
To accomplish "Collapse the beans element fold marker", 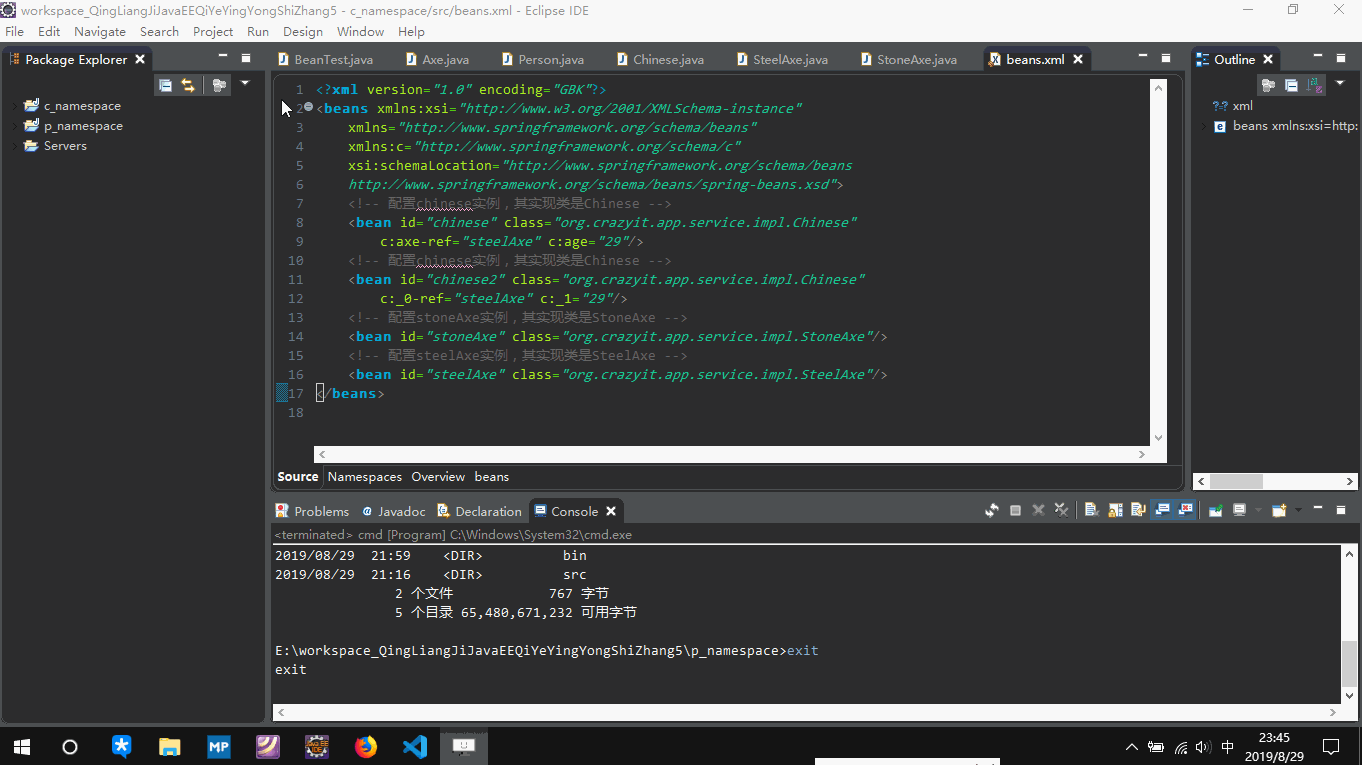I will click(308, 107).
